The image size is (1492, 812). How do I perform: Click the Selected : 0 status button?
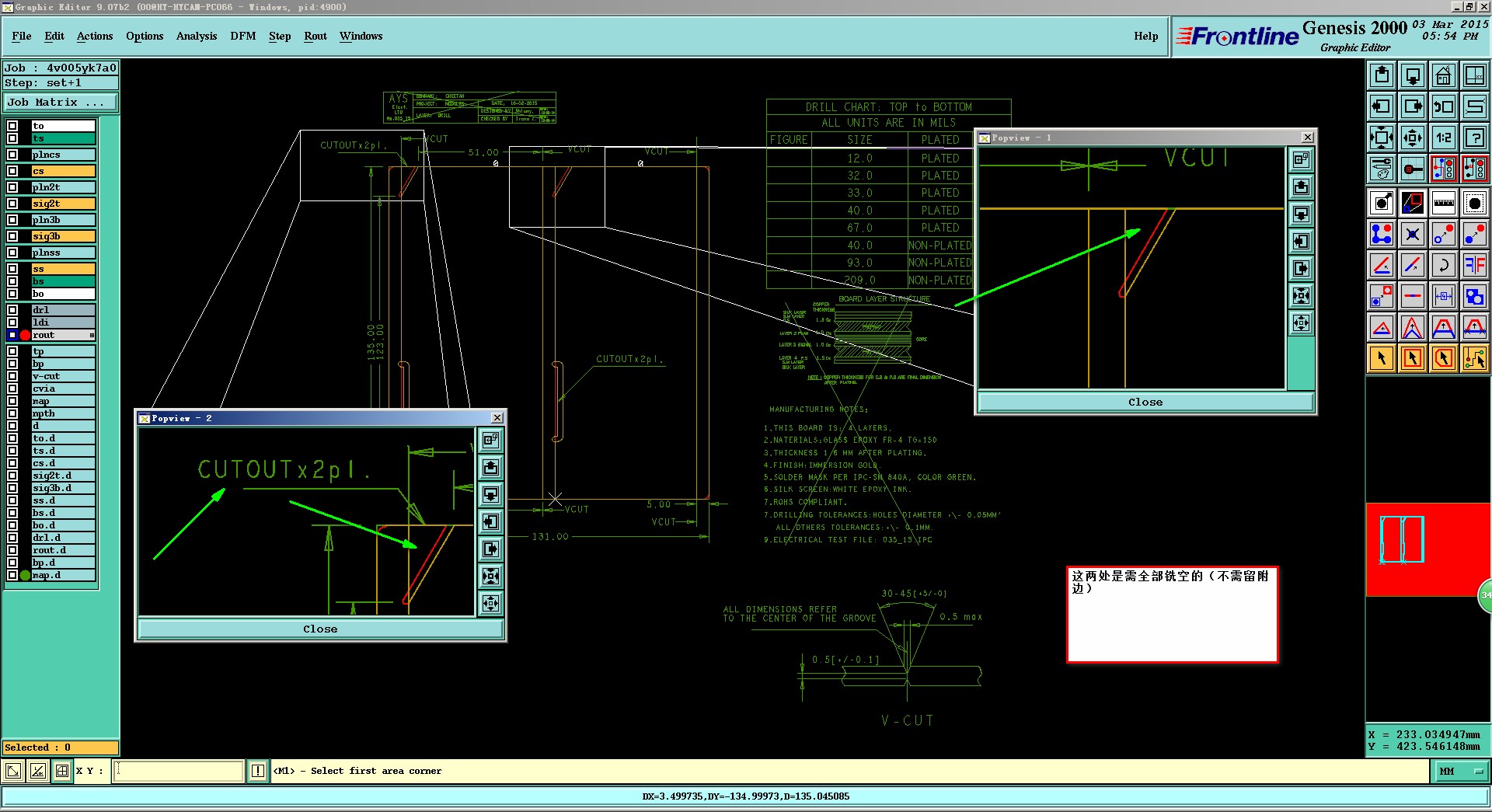(61, 748)
